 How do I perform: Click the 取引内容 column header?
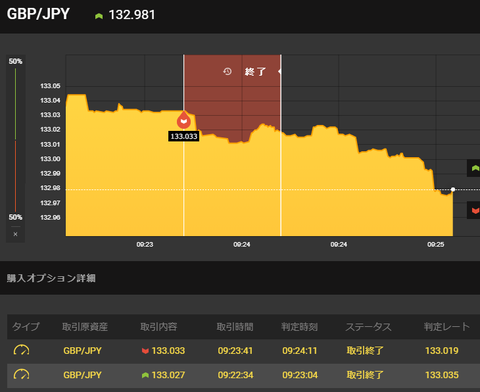[159, 327]
